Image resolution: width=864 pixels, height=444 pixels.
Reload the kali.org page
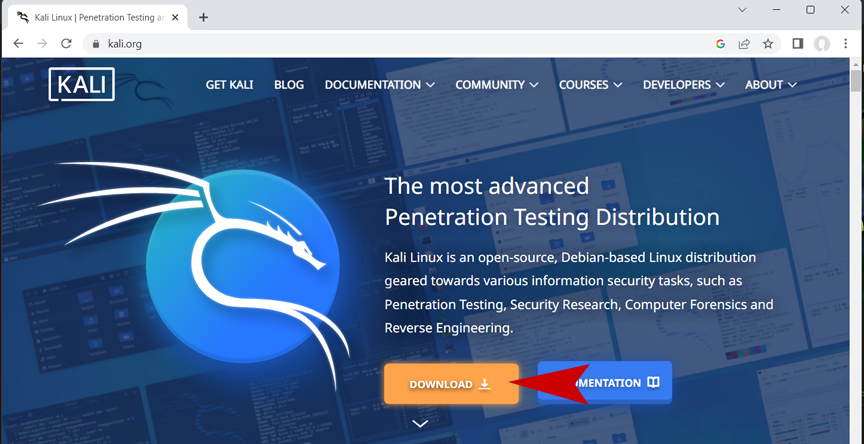click(66, 44)
